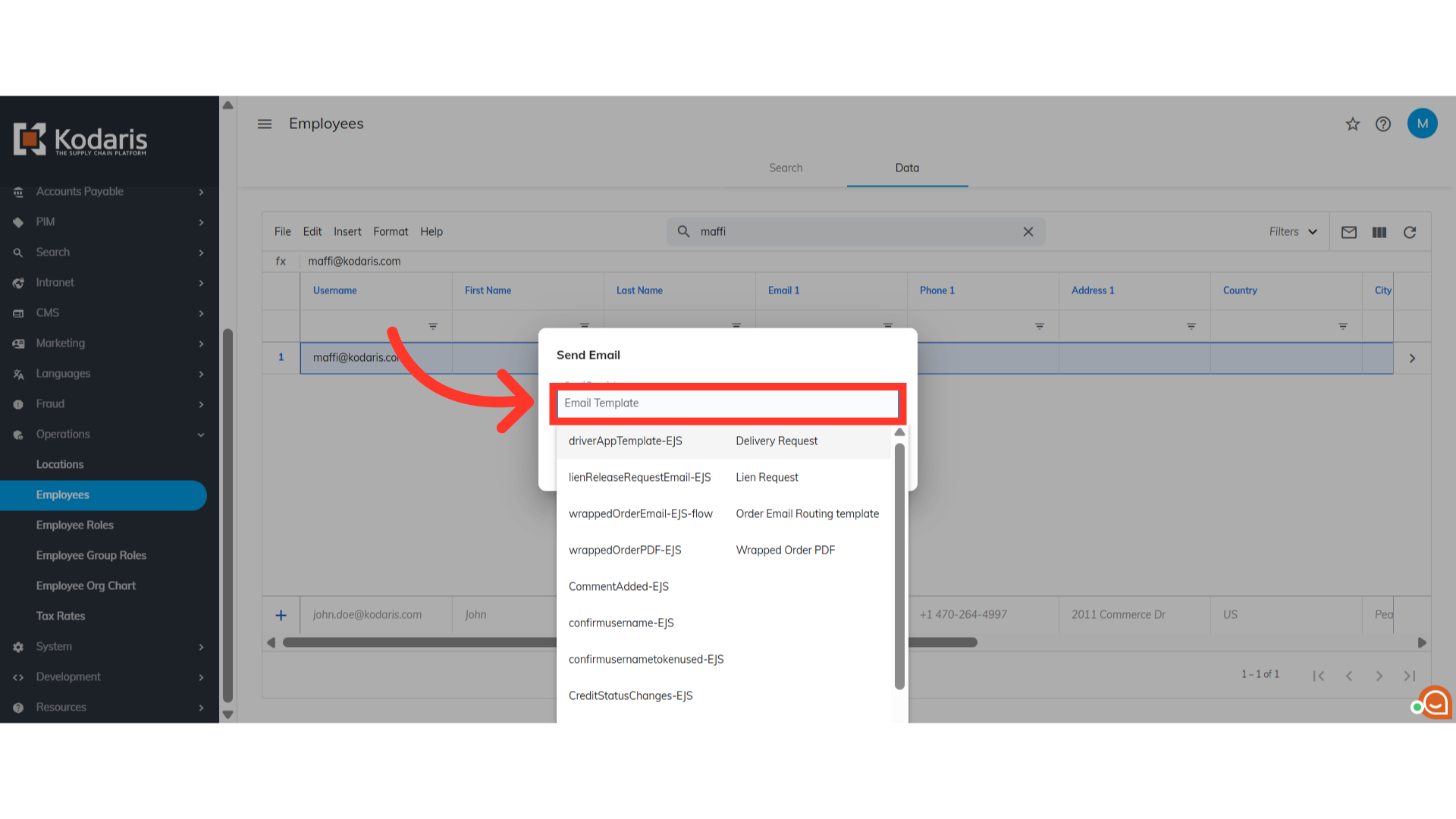Screen dimensions: 1456x819
Task: Click the refresh grid icon
Action: click(1409, 232)
